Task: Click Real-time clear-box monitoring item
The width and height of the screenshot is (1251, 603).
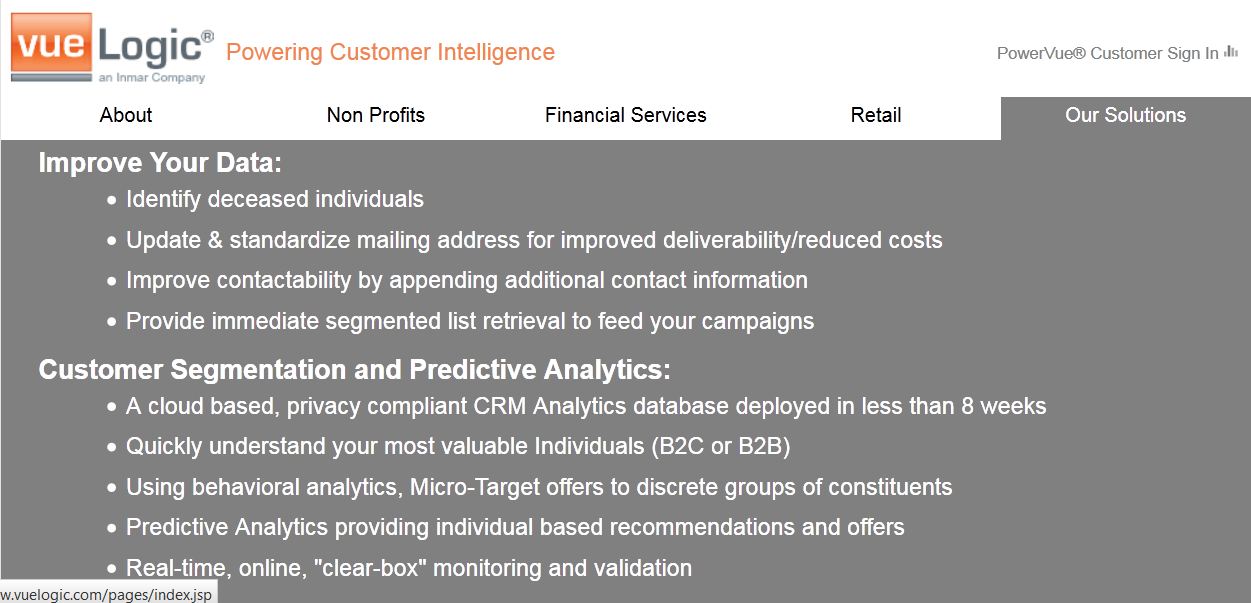Action: coord(409,568)
